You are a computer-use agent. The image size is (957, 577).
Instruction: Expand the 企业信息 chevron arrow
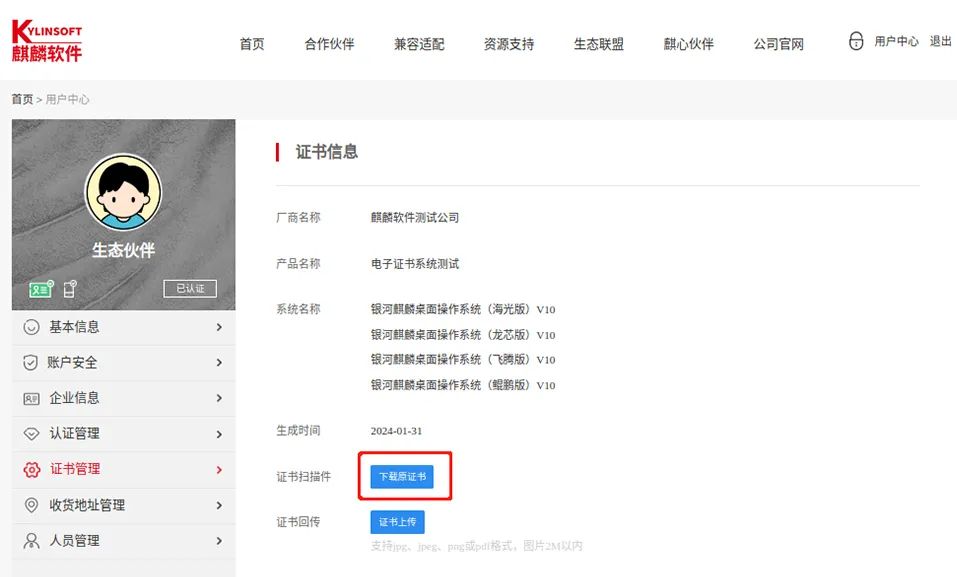[219, 398]
